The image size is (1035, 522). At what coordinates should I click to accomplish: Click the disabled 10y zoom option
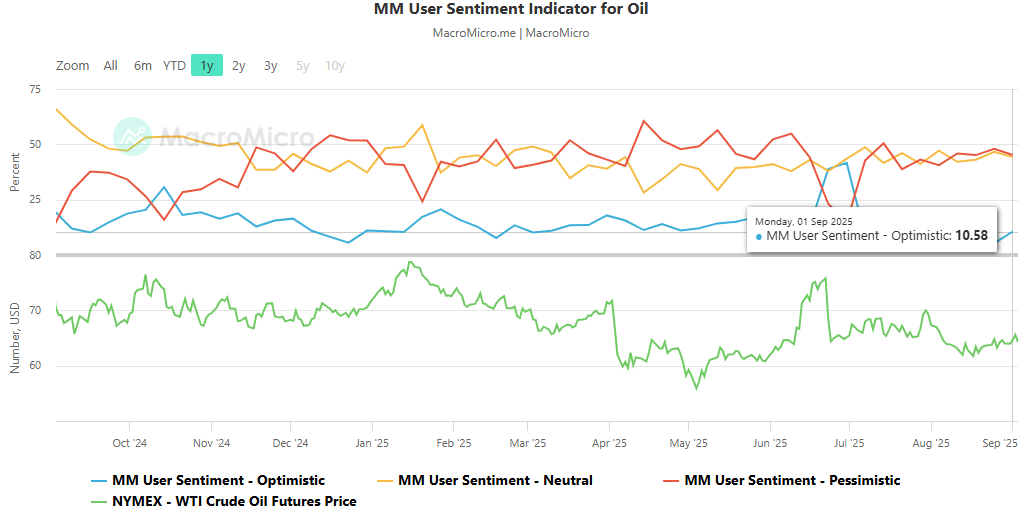(335, 65)
